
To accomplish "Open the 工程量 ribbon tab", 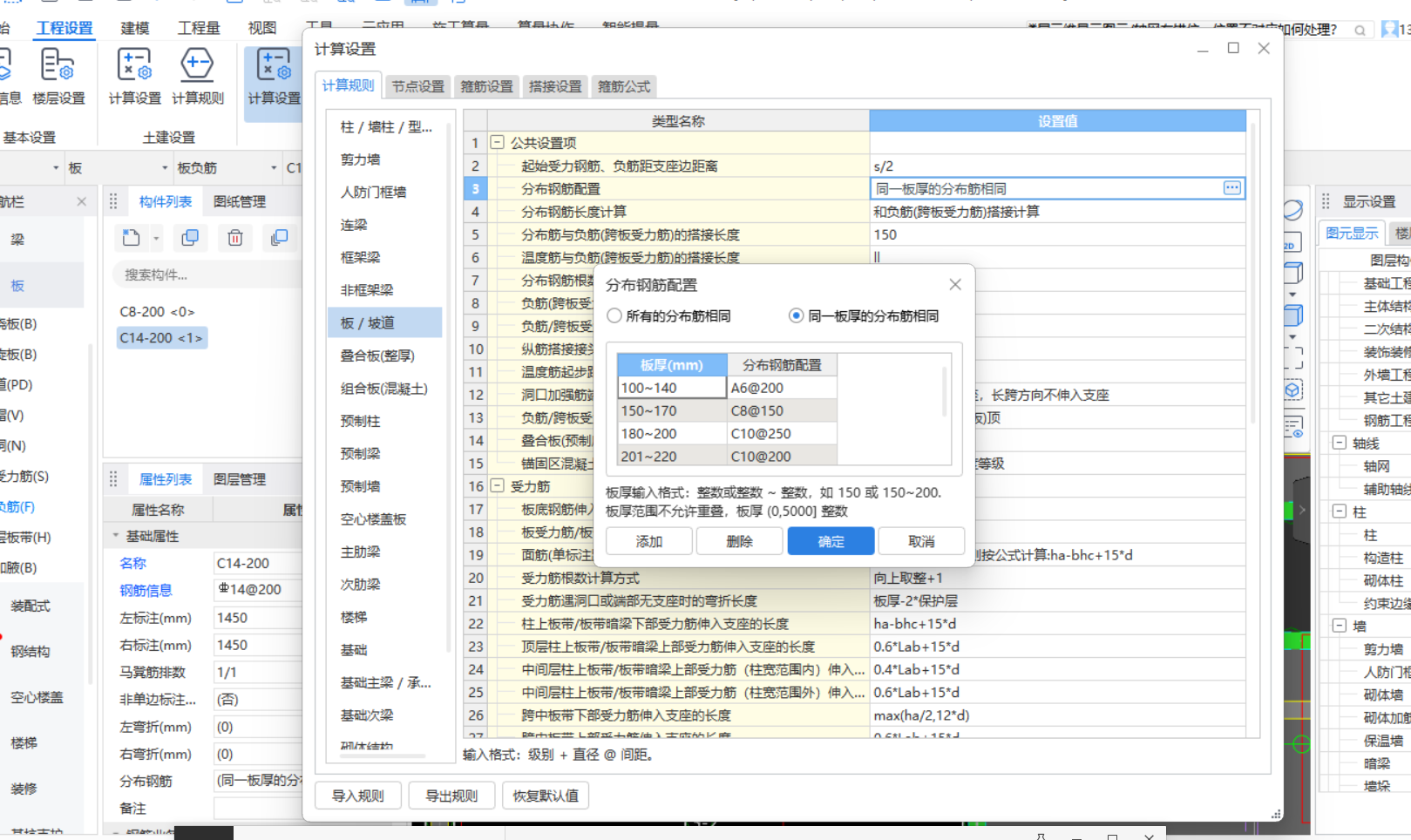I will [199, 28].
